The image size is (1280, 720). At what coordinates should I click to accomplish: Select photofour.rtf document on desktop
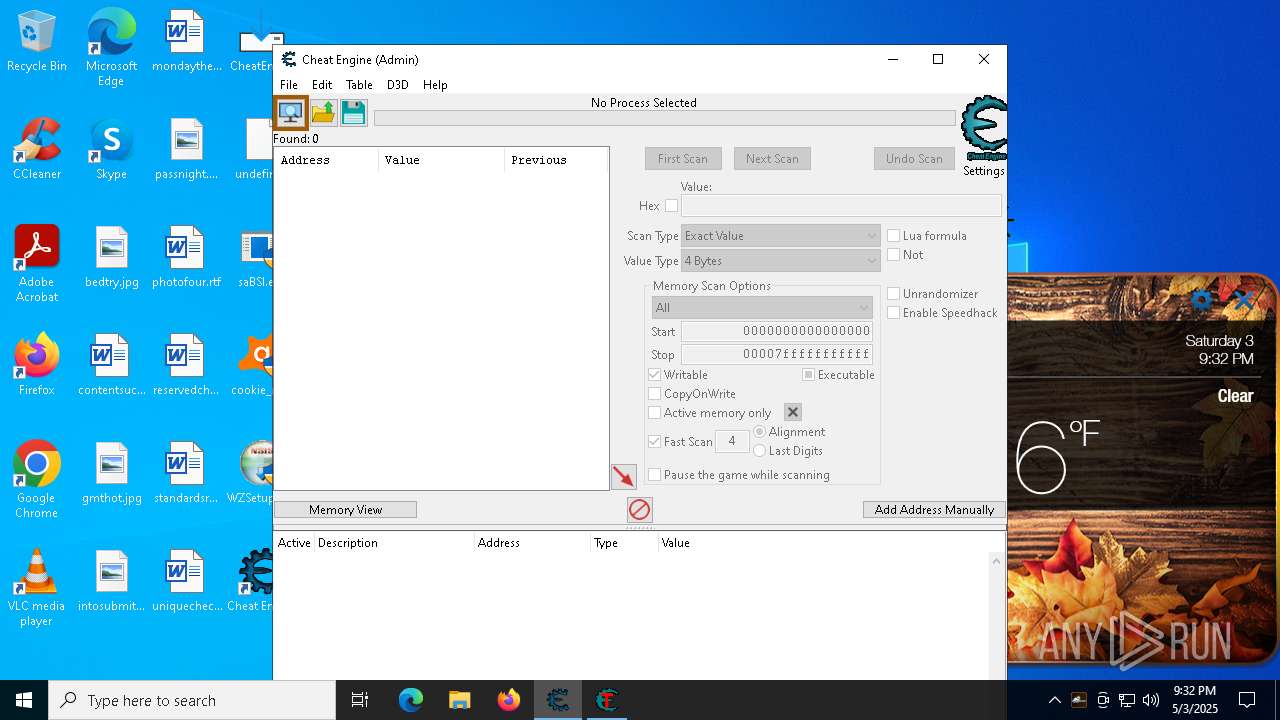[186, 258]
